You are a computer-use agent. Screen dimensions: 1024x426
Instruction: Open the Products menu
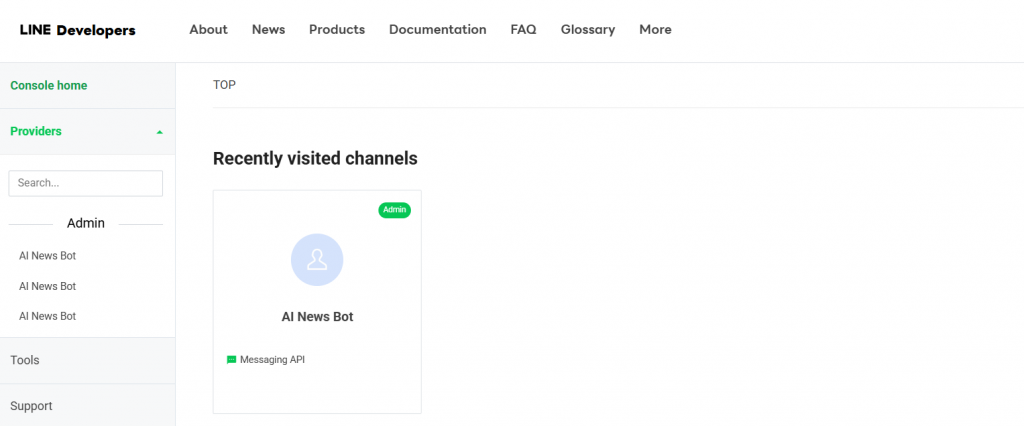point(337,29)
